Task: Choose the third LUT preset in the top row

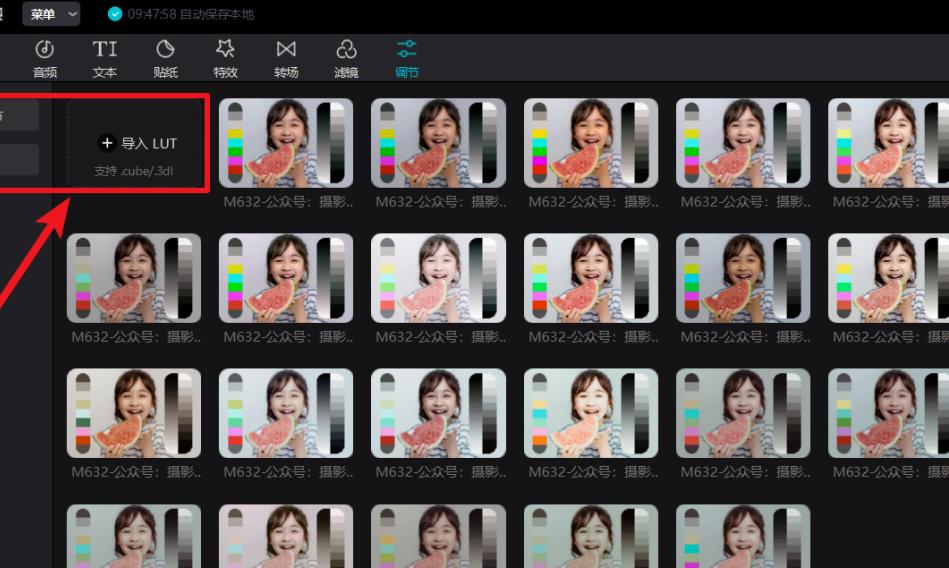Action: [x=591, y=143]
